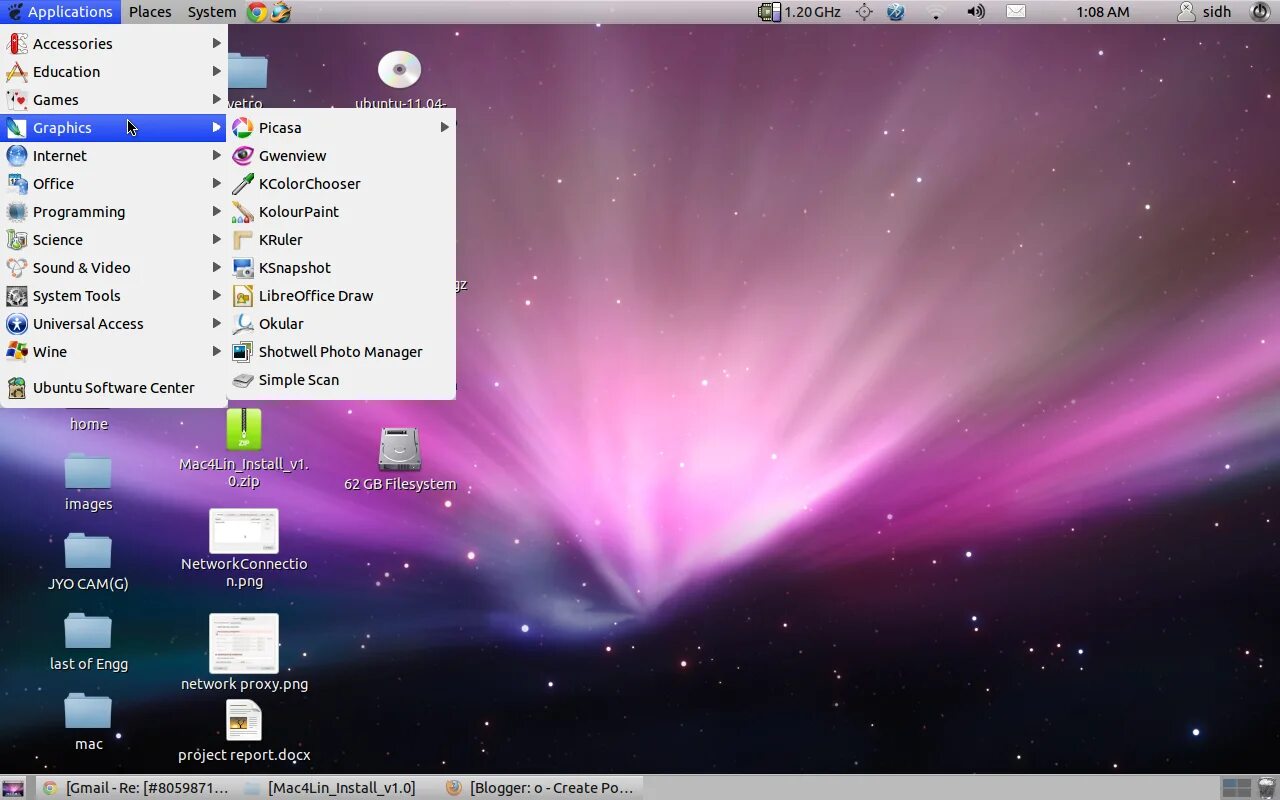Click the Simple Scan scanner icon
This screenshot has width=1280, height=800.
tap(243, 380)
